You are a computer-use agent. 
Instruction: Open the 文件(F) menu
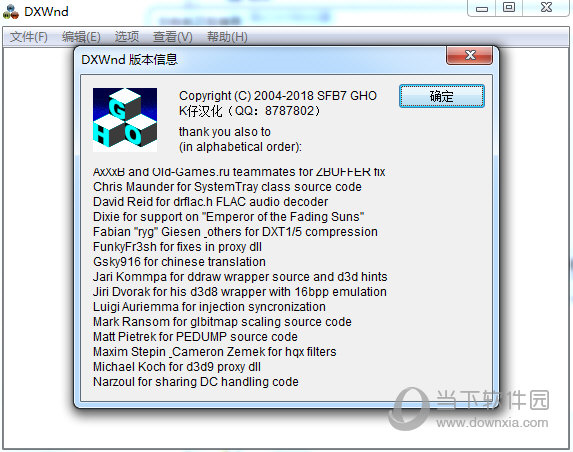click(x=29, y=37)
